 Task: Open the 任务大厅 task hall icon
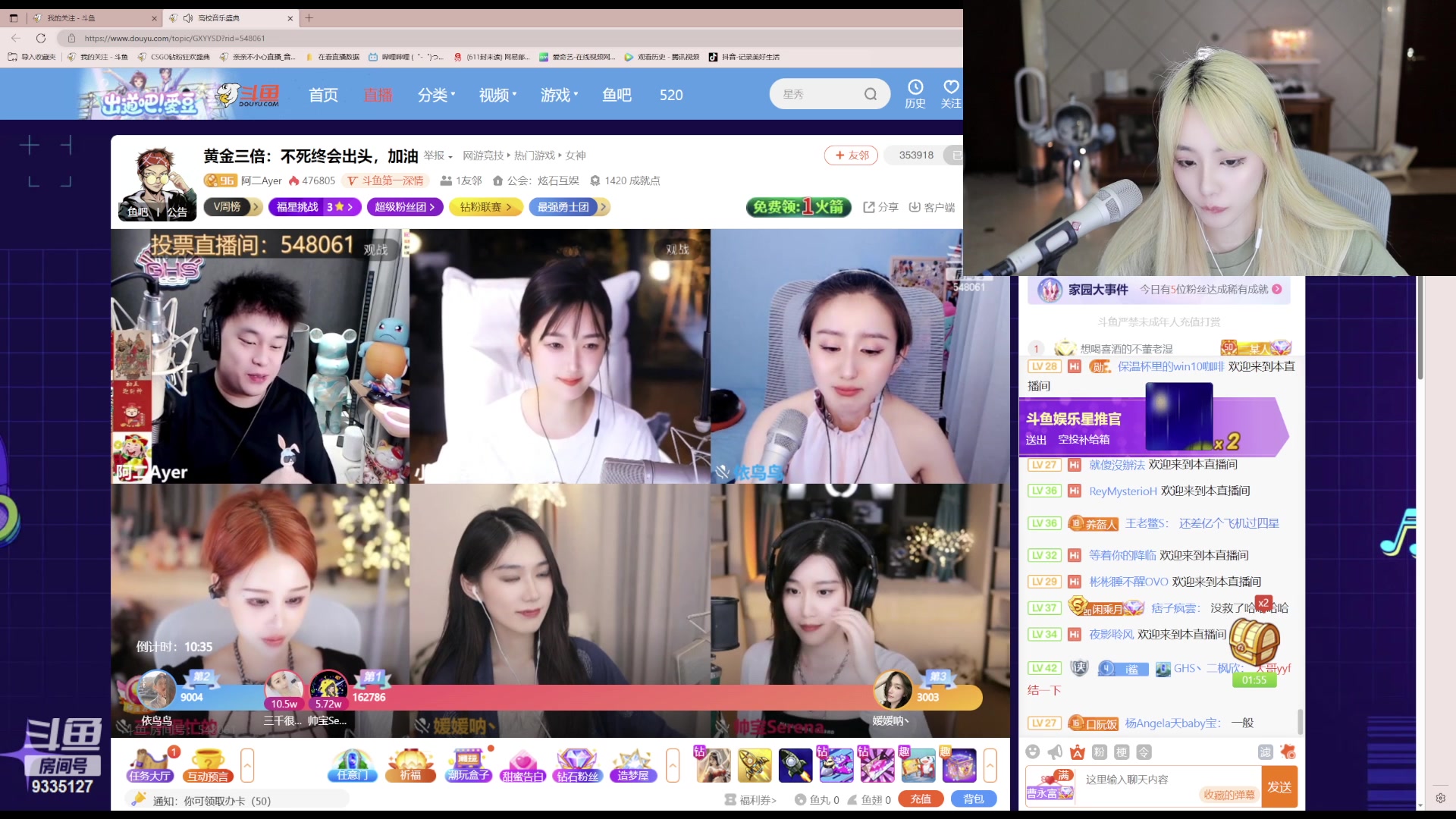click(149, 765)
